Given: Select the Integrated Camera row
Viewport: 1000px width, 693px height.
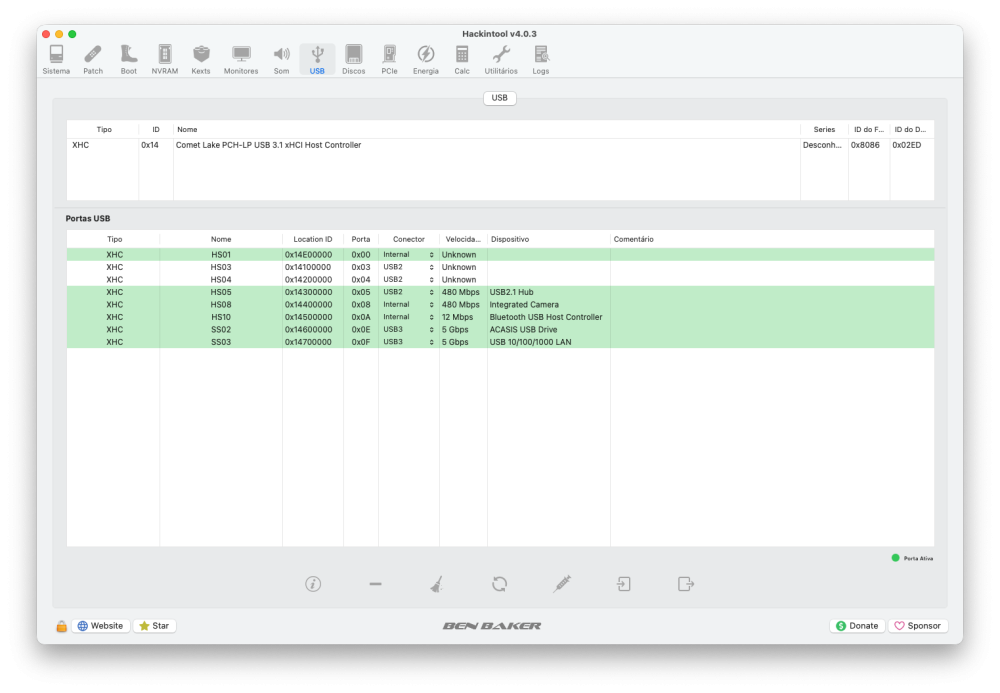Looking at the screenshot, I should tap(500, 305).
